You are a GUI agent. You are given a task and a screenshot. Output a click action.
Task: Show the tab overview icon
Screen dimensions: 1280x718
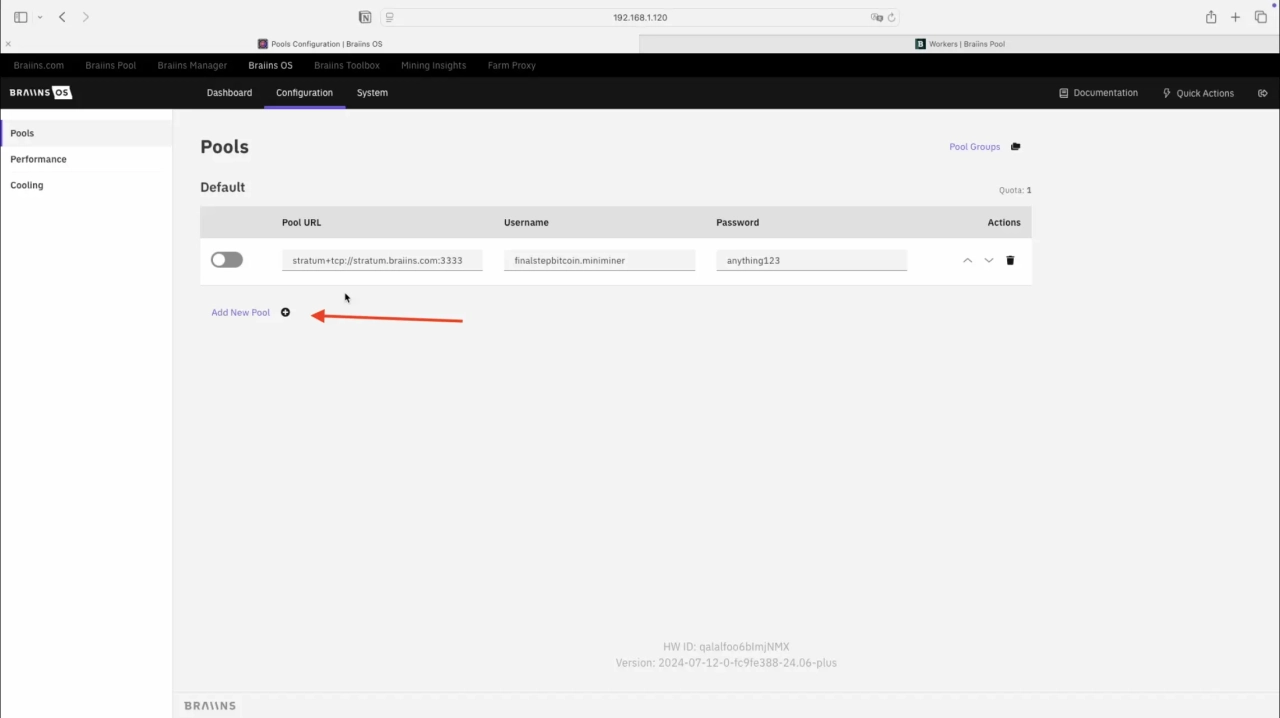coord(1261,17)
